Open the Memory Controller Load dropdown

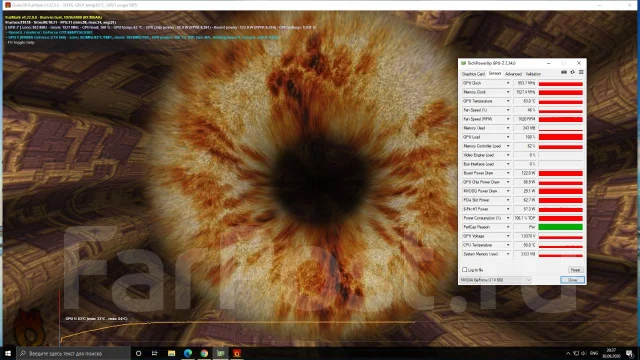pyautogui.click(x=508, y=146)
